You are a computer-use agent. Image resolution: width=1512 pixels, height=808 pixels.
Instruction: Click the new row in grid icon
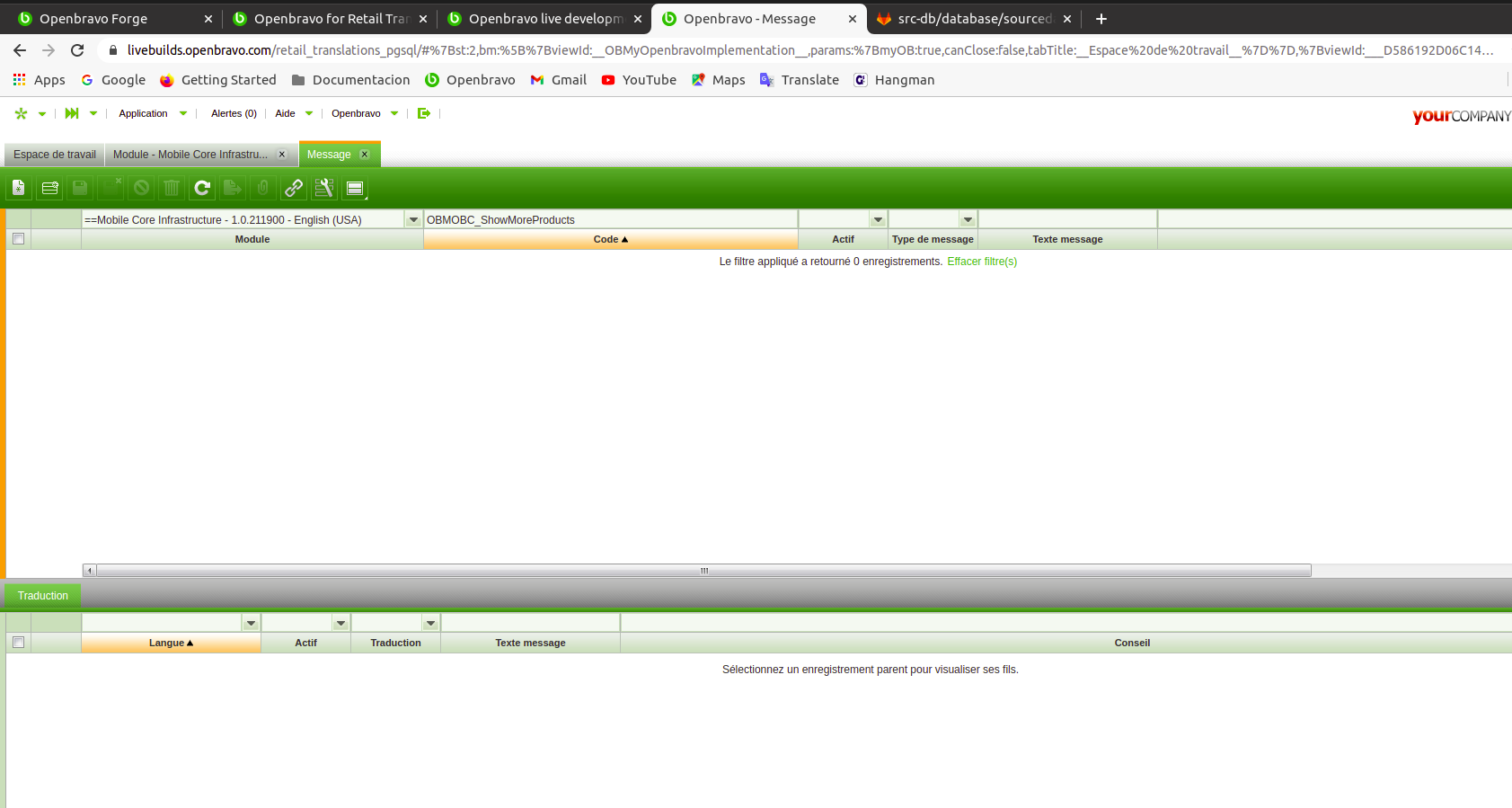49,188
